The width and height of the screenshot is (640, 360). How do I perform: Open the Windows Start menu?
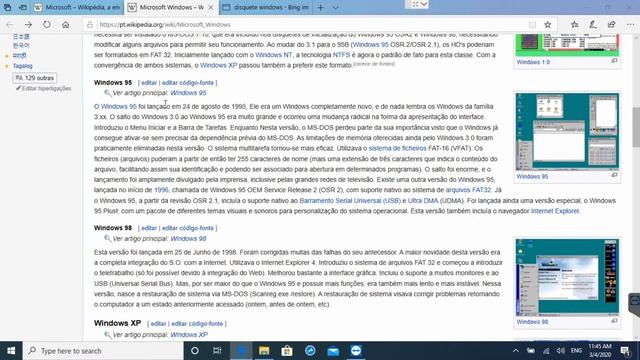(11, 351)
